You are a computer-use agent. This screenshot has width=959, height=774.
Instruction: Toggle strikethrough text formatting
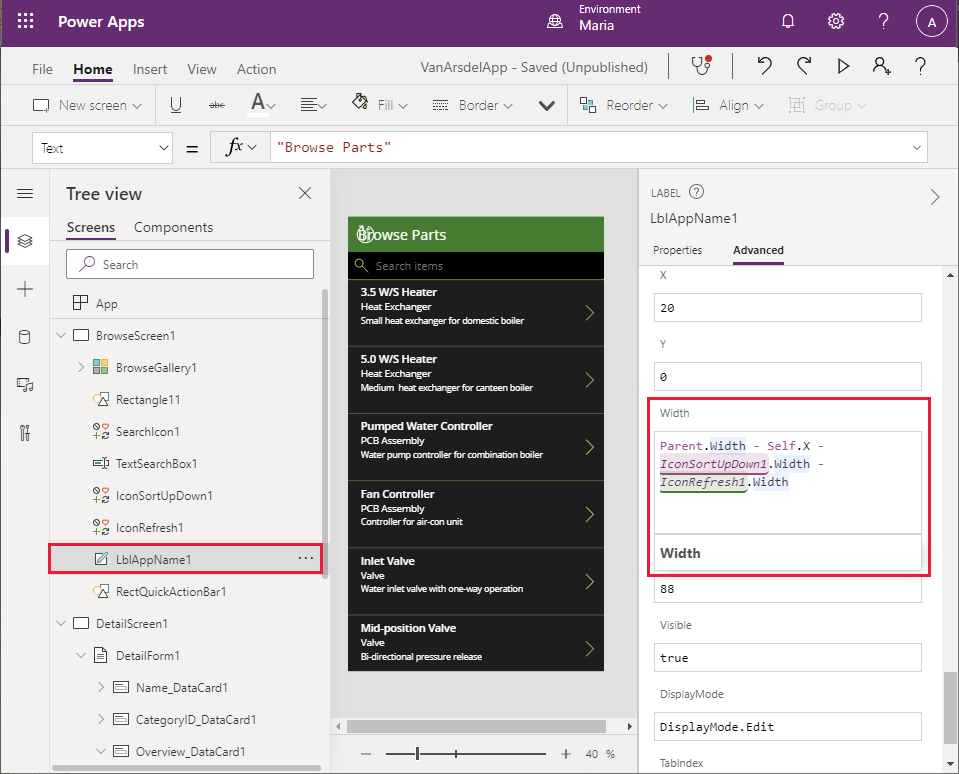pyautogui.click(x=216, y=105)
